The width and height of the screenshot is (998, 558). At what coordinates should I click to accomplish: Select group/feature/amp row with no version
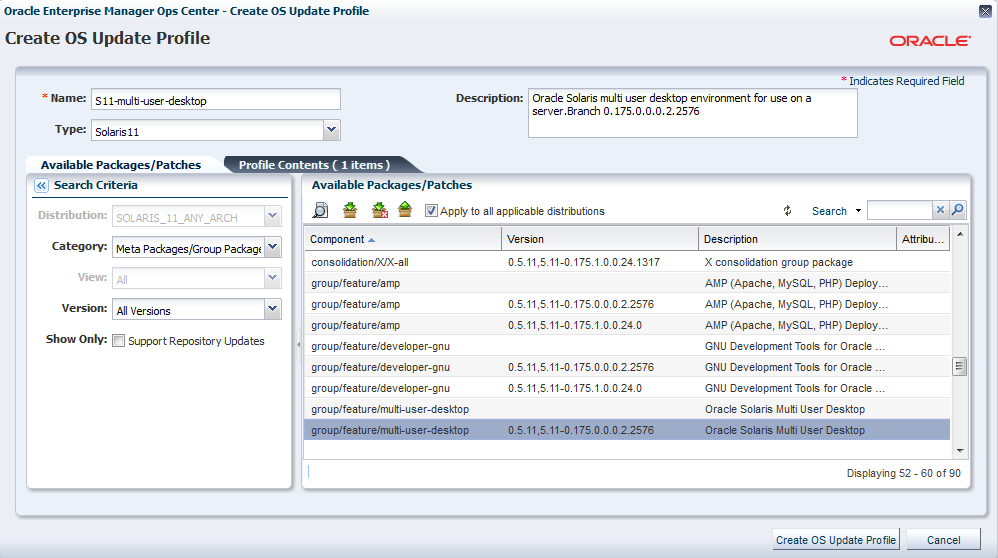click(x=627, y=283)
